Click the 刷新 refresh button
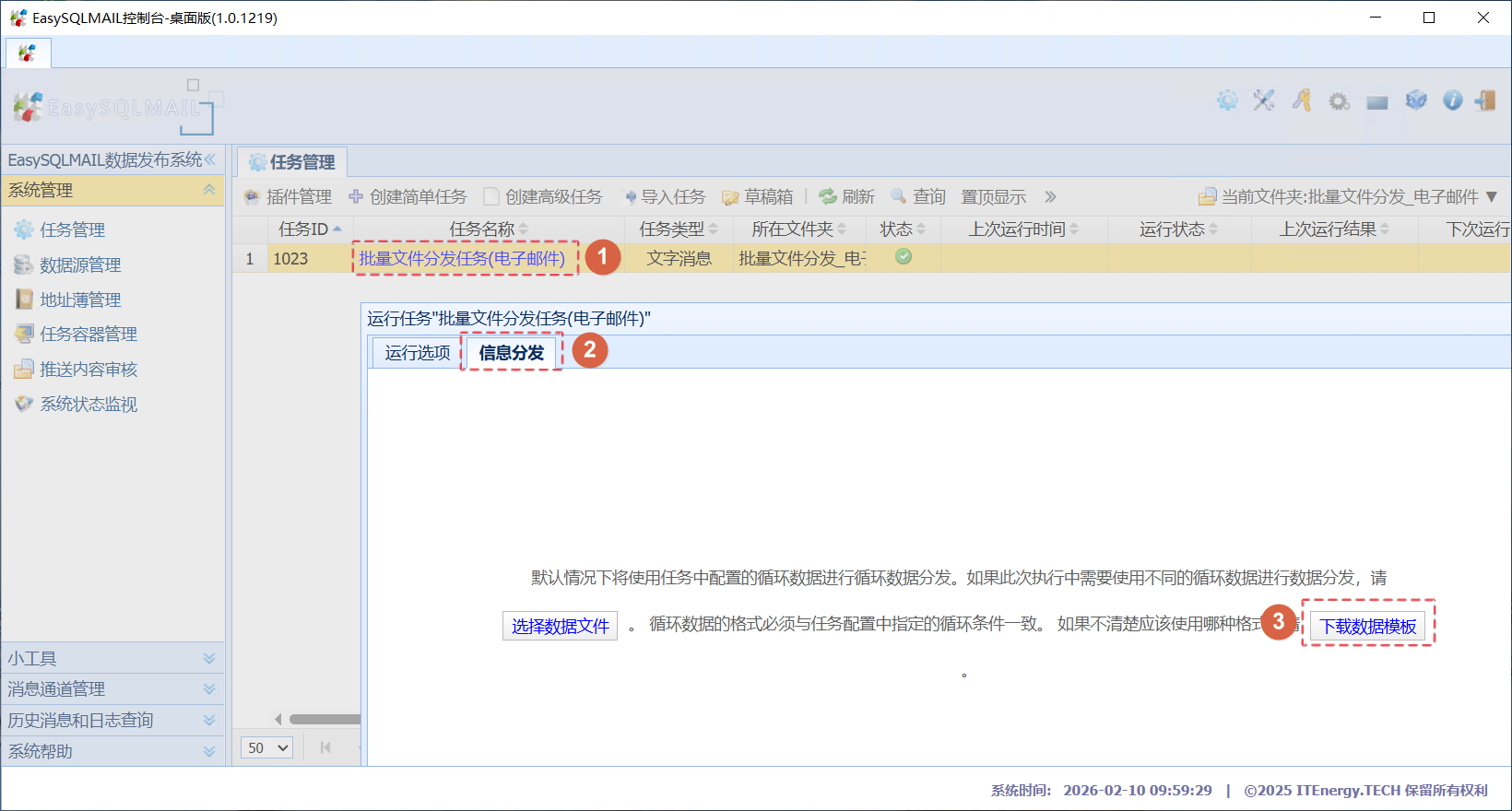Screen dimensions: 1512x811 847,196
